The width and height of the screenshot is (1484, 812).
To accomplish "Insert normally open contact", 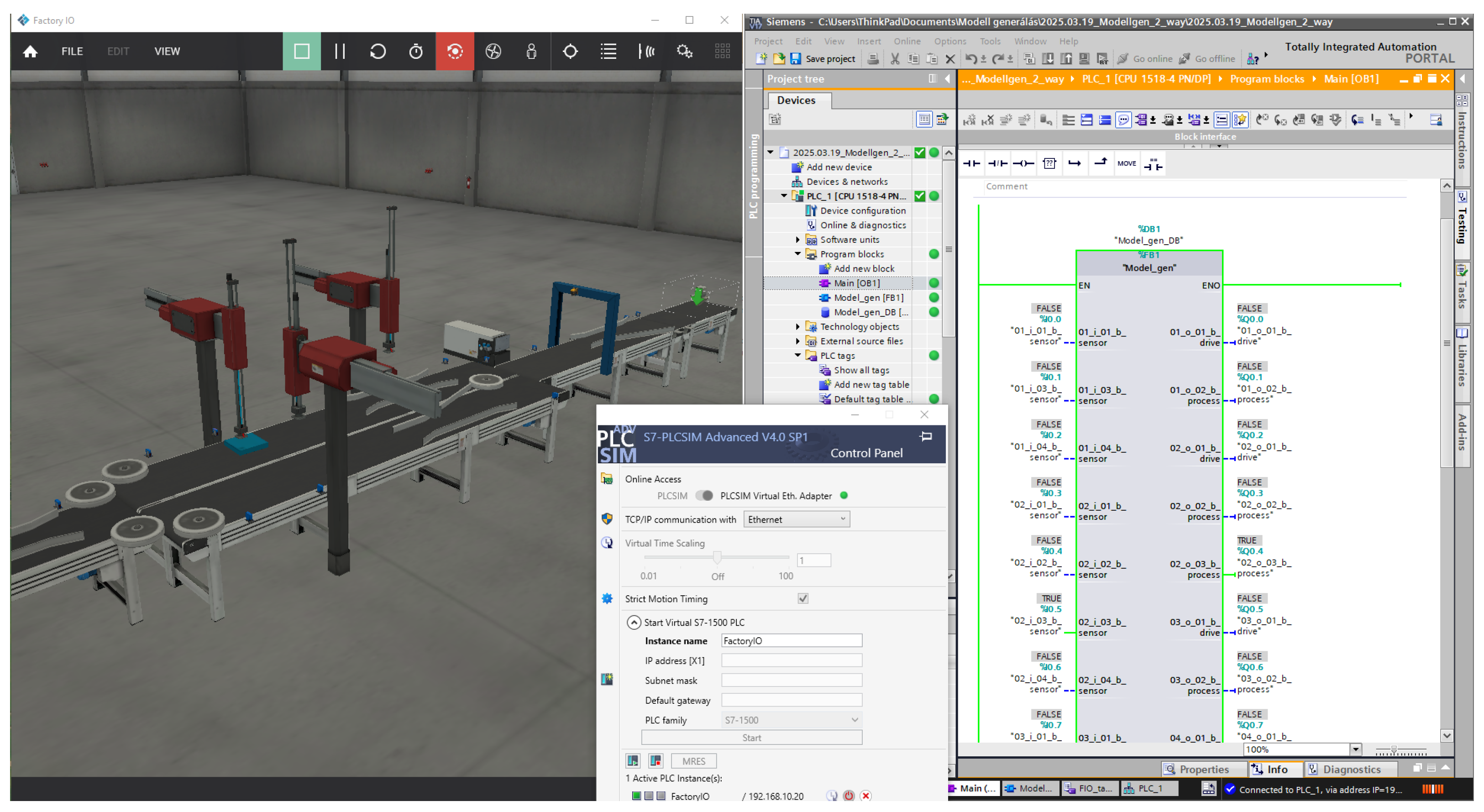I will (971, 163).
